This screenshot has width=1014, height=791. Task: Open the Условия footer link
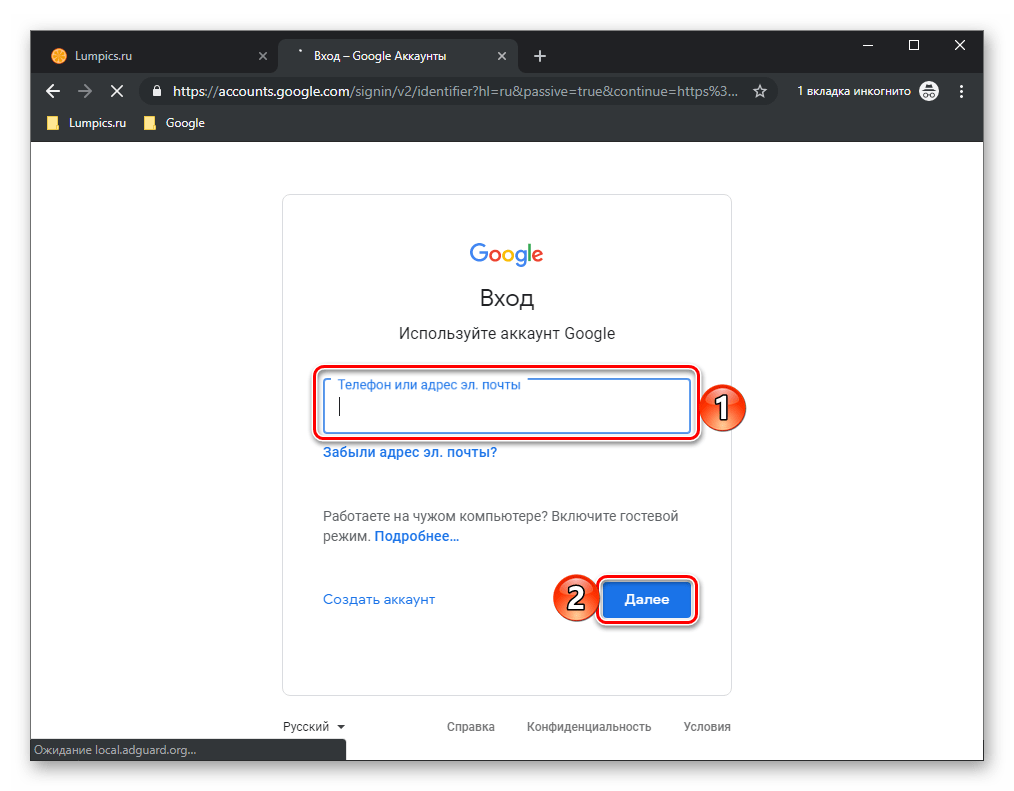707,726
